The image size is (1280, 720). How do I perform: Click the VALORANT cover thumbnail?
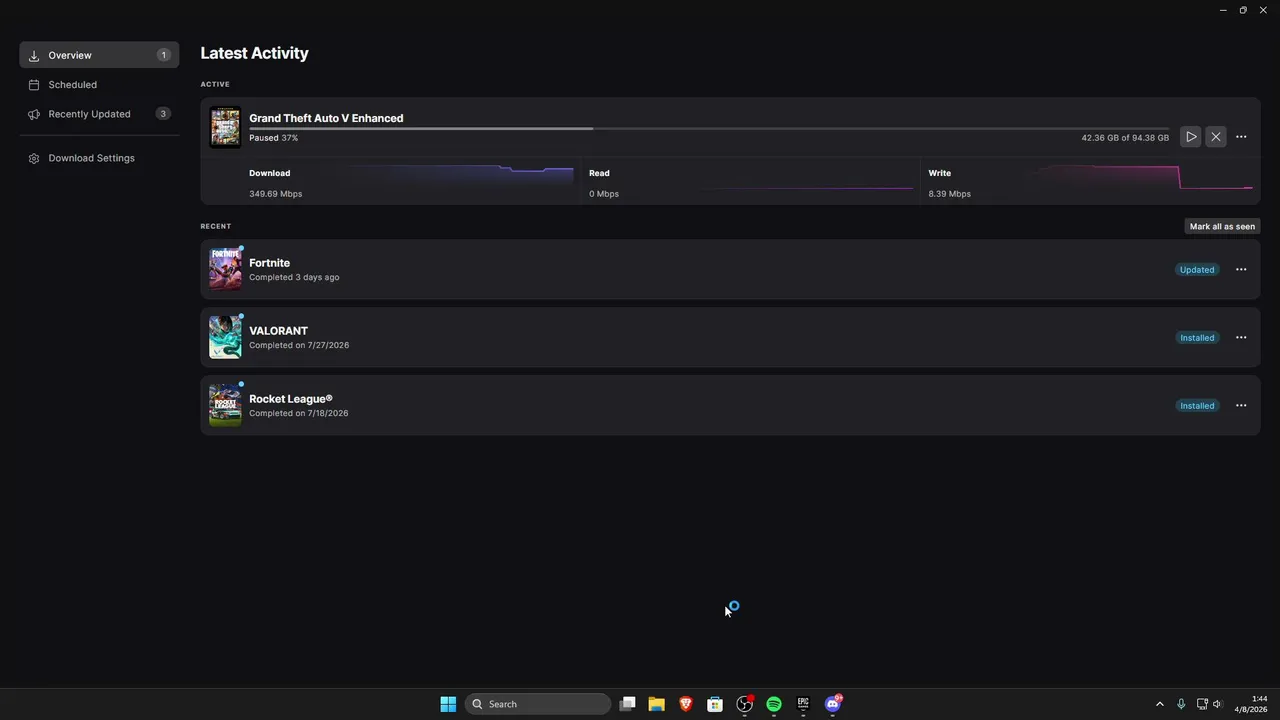[x=225, y=337]
